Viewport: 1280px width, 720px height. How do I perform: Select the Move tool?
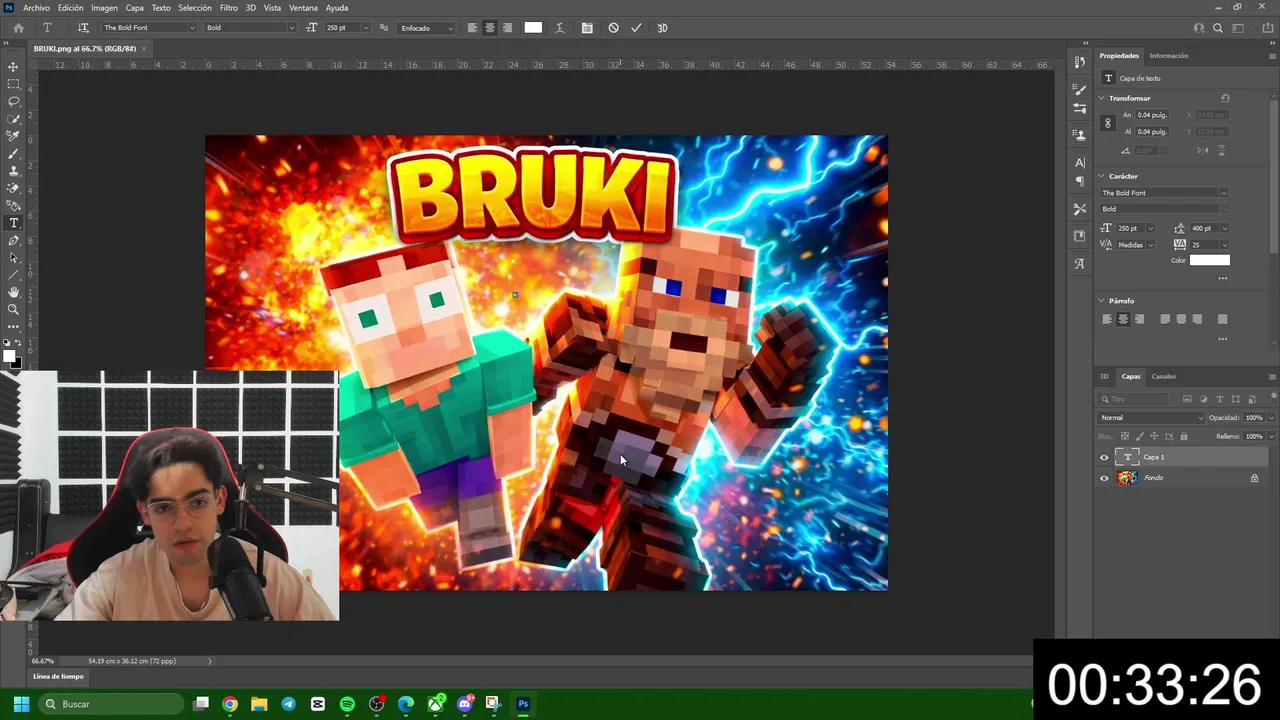tap(13, 67)
